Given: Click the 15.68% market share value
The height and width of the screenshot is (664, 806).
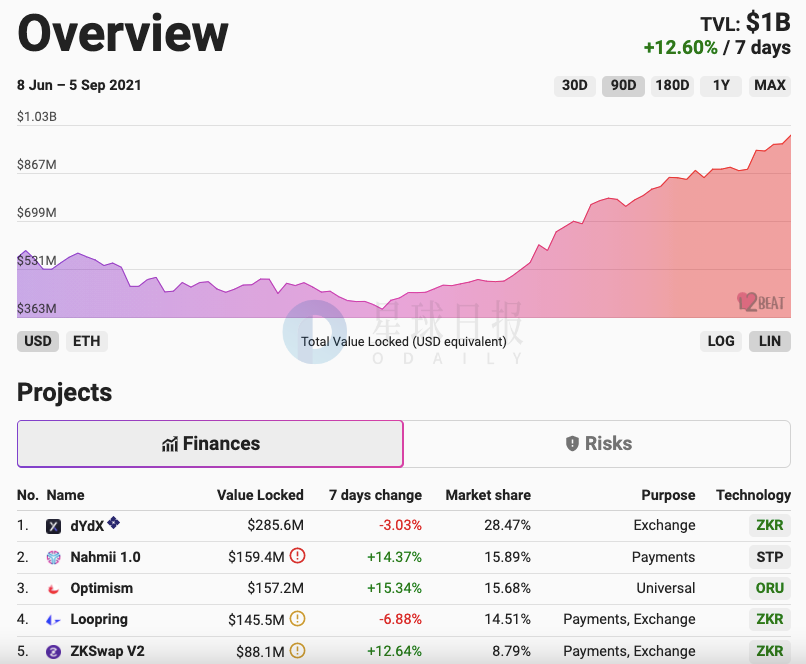Looking at the screenshot, I should coord(507,588).
